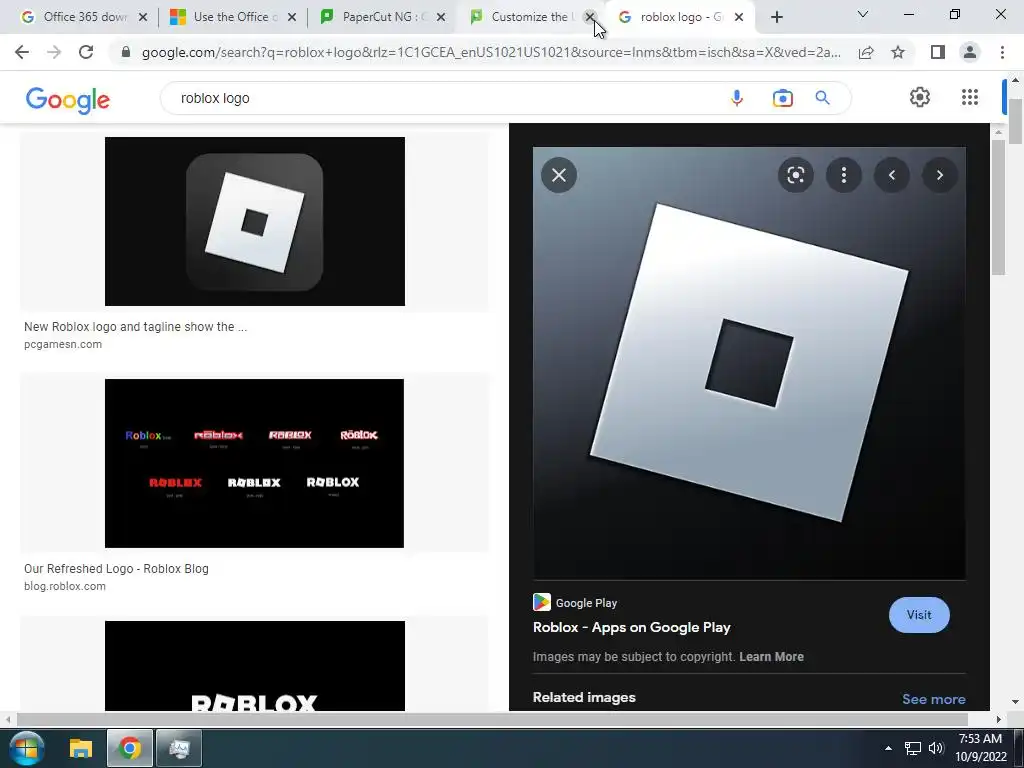1024x768 pixels.
Task: Open New Roblox logo and tagline result
Action: (135, 327)
